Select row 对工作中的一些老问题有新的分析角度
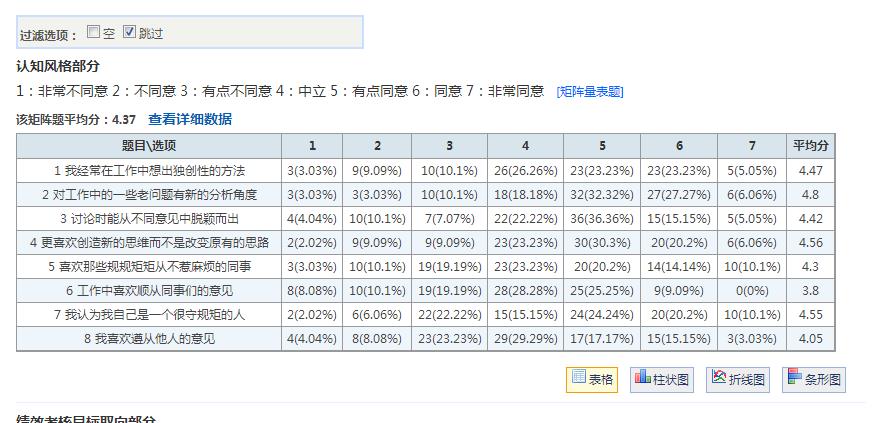The height and width of the screenshot is (423, 881). coord(149,194)
